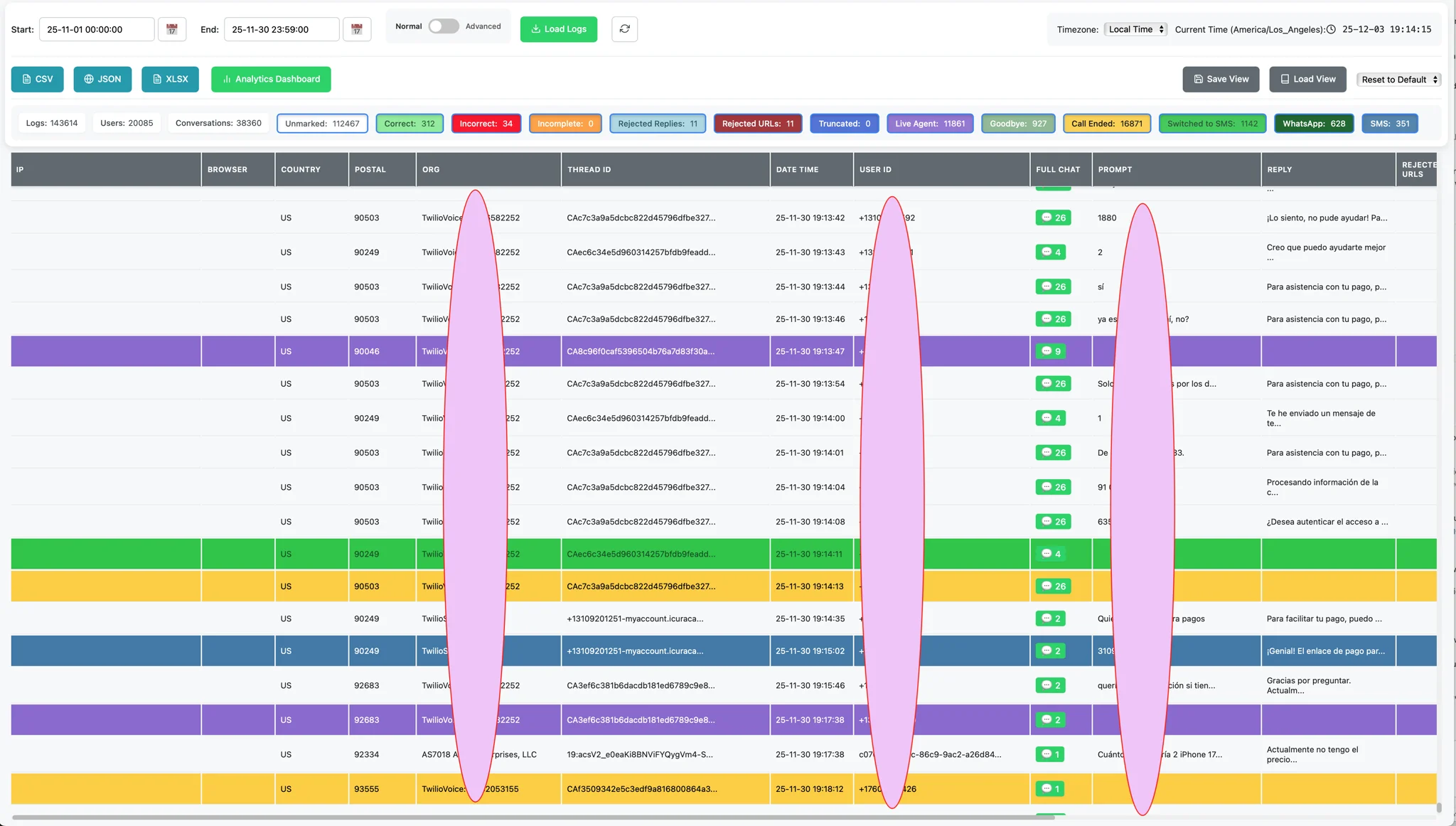Image resolution: width=1456 pixels, height=826 pixels.
Task: Open full chat for 19:14:35 row
Action: click(x=1051, y=618)
